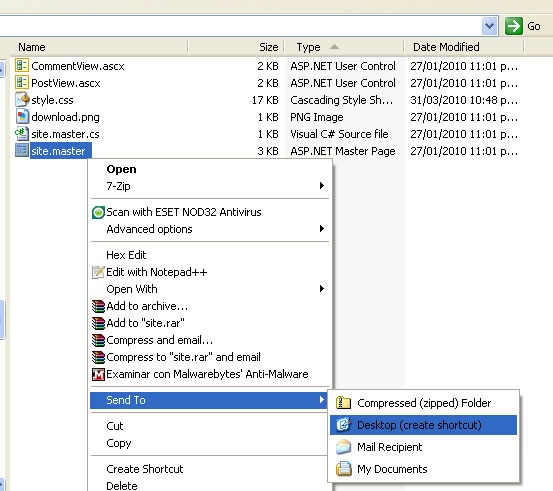The width and height of the screenshot is (553, 491).
Task: Click the green Go arrow icon
Action: coord(513,26)
